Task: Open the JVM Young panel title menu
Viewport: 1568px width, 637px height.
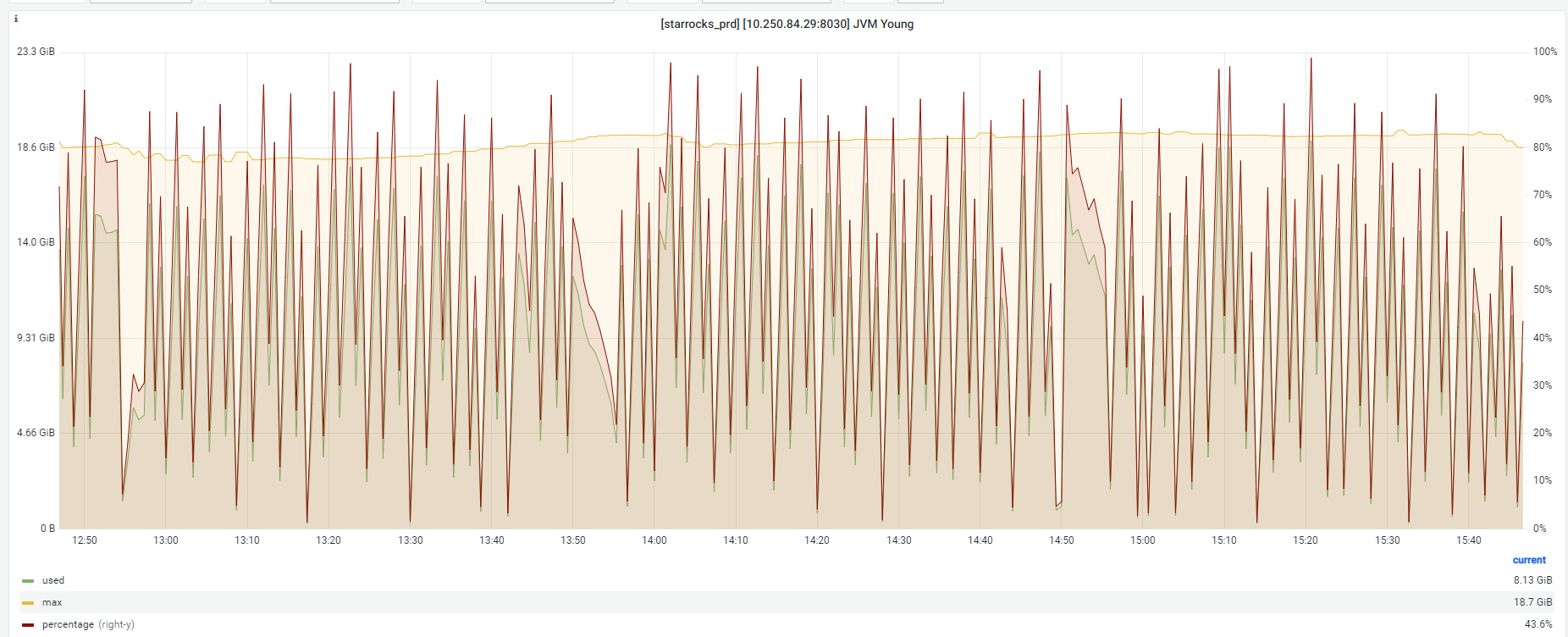Action: pyautogui.click(x=787, y=24)
